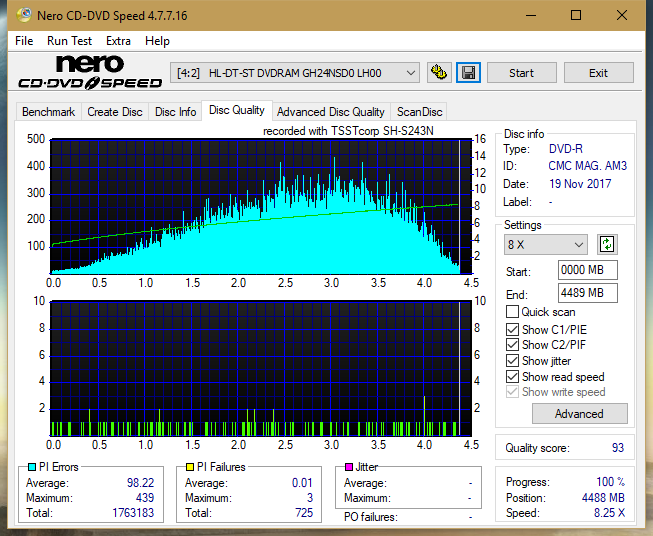653x536 pixels.
Task: Click the PI Errors average 98.22
Action: (x=140, y=483)
